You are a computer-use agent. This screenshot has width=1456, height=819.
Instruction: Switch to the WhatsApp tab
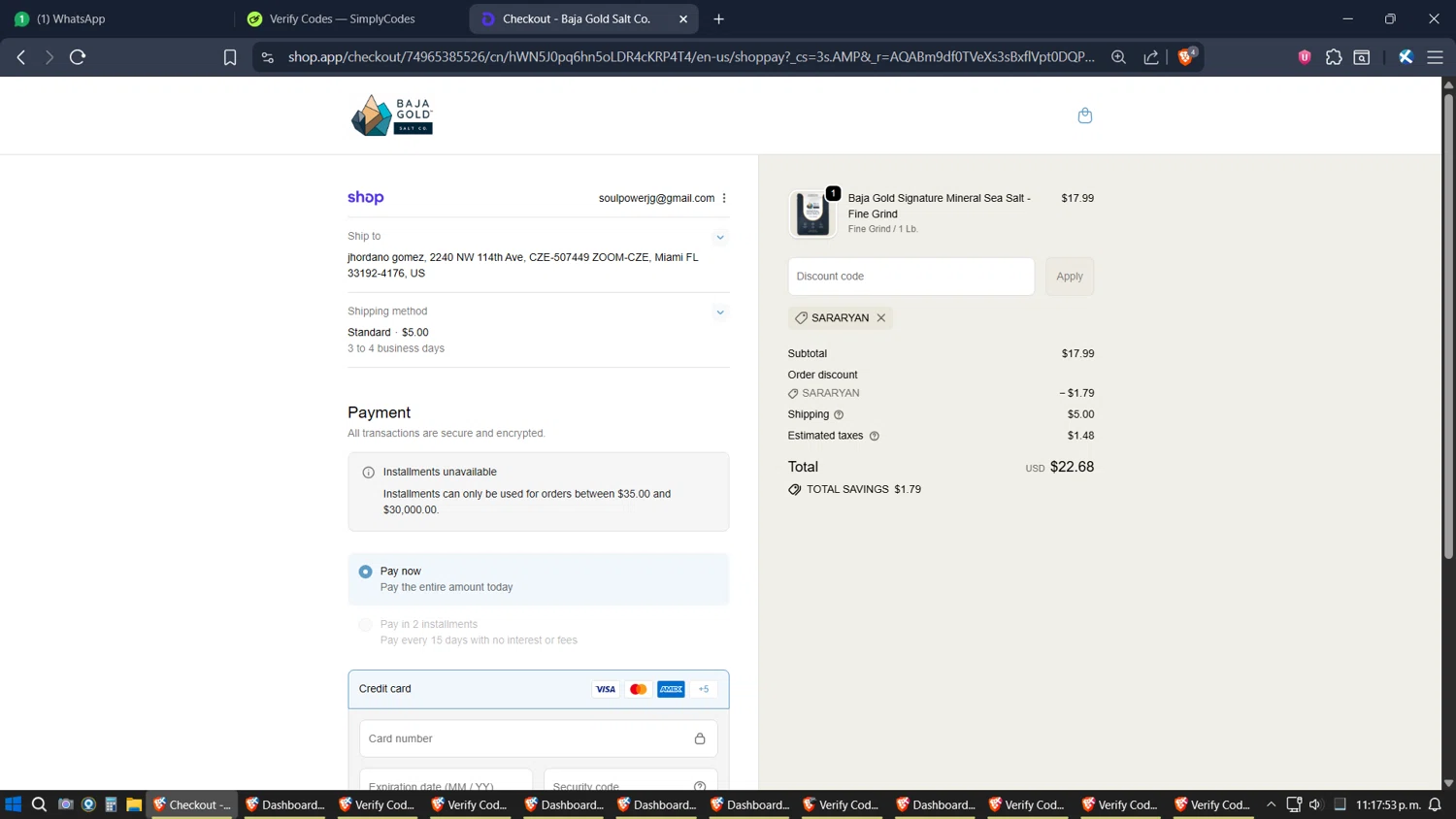click(x=116, y=18)
